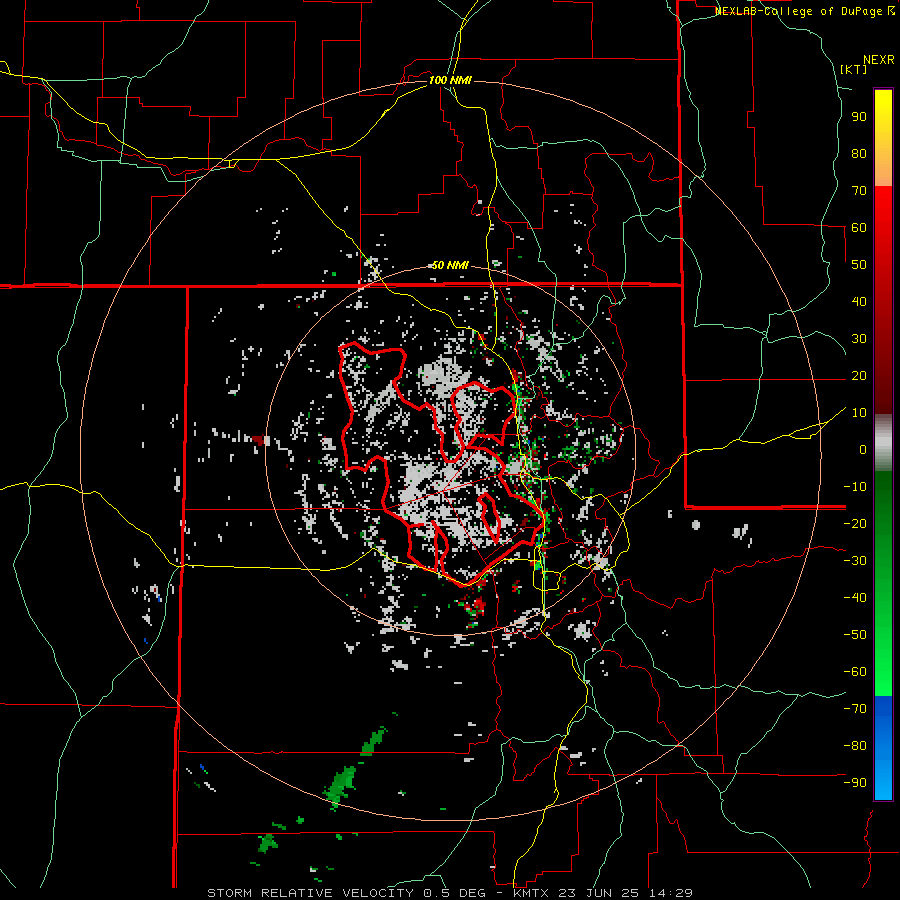The height and width of the screenshot is (900, 900).
Task: Click the 30 value on the velocity scale
Action: click(x=859, y=339)
